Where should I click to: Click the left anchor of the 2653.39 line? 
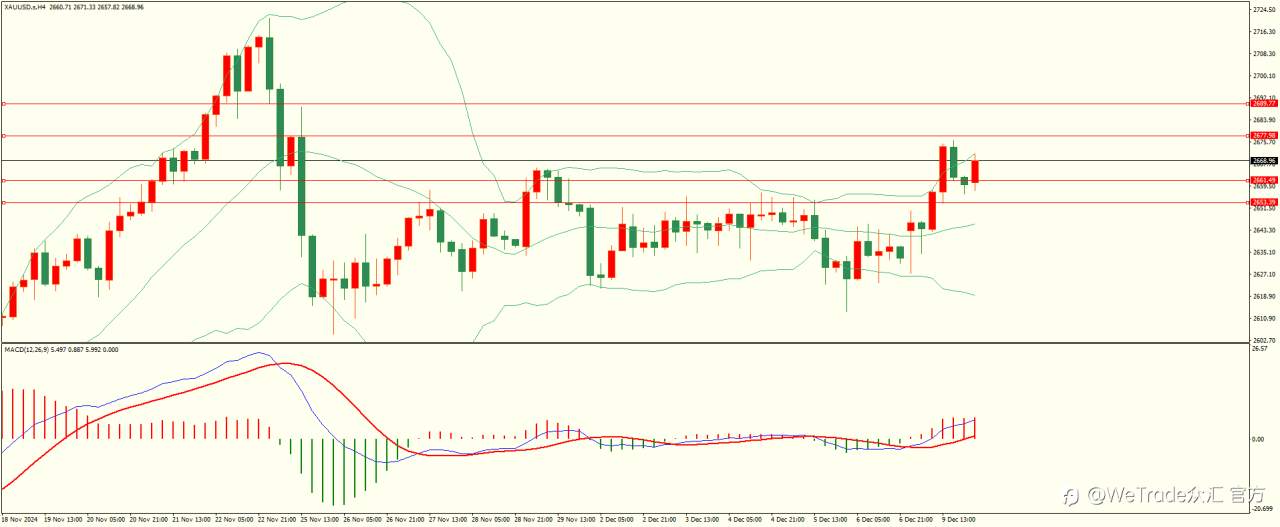tap(4, 202)
